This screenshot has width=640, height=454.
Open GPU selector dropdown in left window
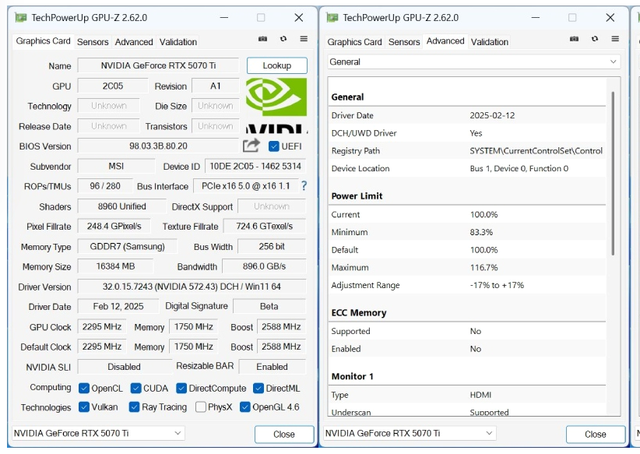coord(98,433)
